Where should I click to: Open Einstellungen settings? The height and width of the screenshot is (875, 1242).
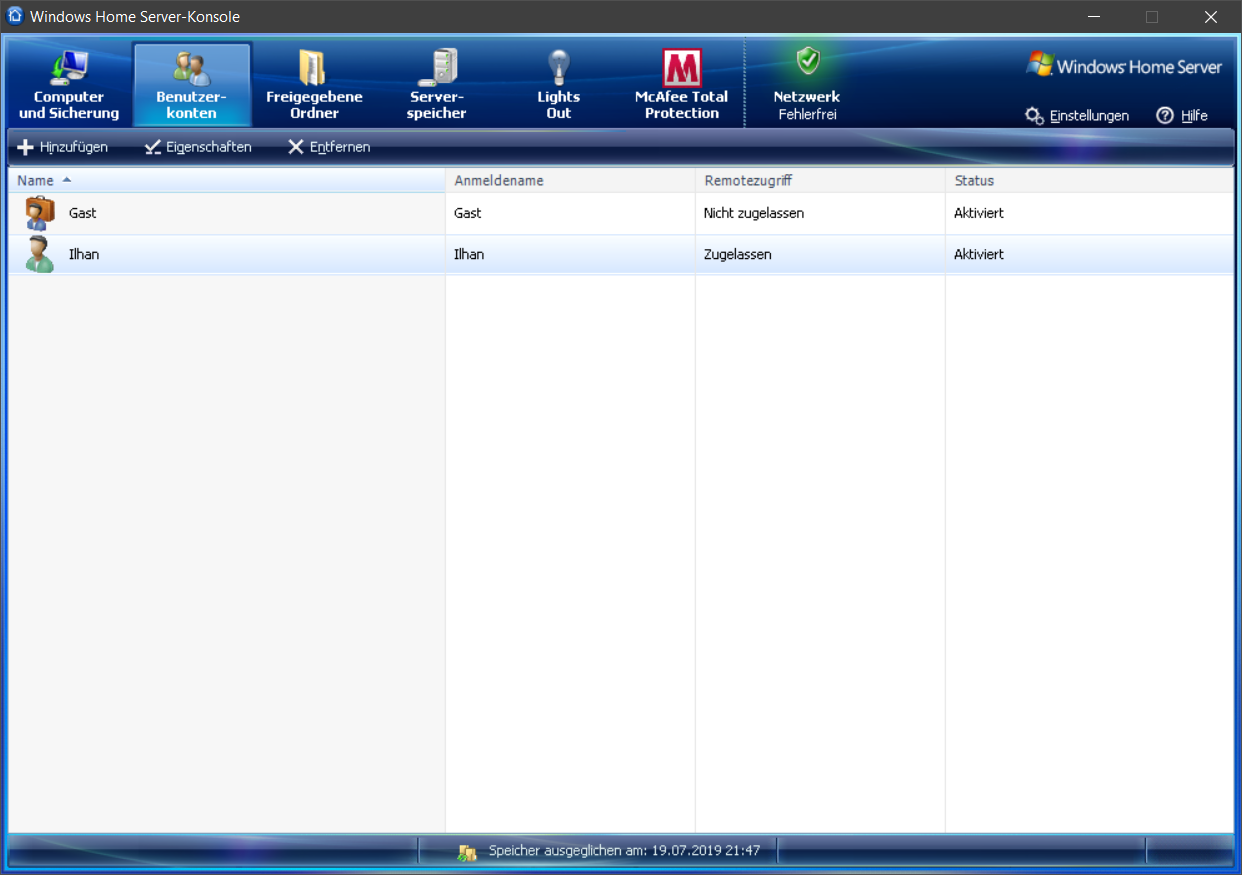[x=1077, y=116]
